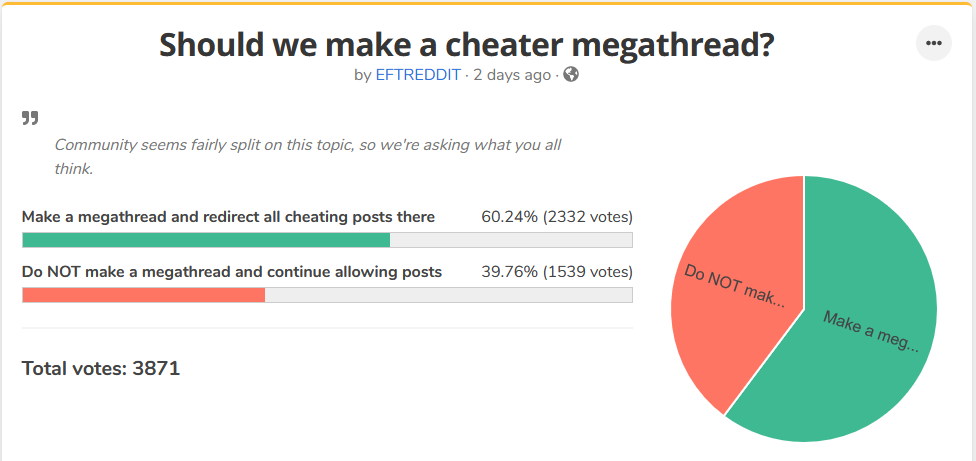Click the quotation mark icon
Screen dimensions: 976x461
coord(30,119)
